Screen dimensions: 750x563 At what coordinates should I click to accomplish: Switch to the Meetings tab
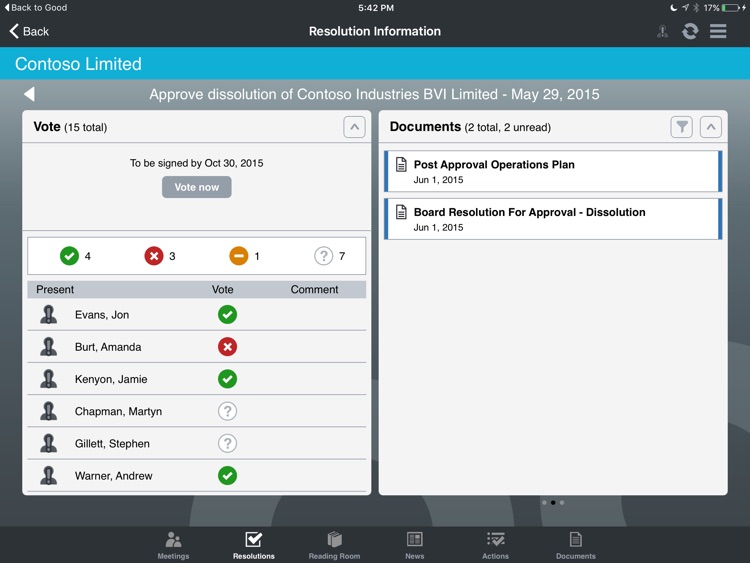(x=173, y=545)
